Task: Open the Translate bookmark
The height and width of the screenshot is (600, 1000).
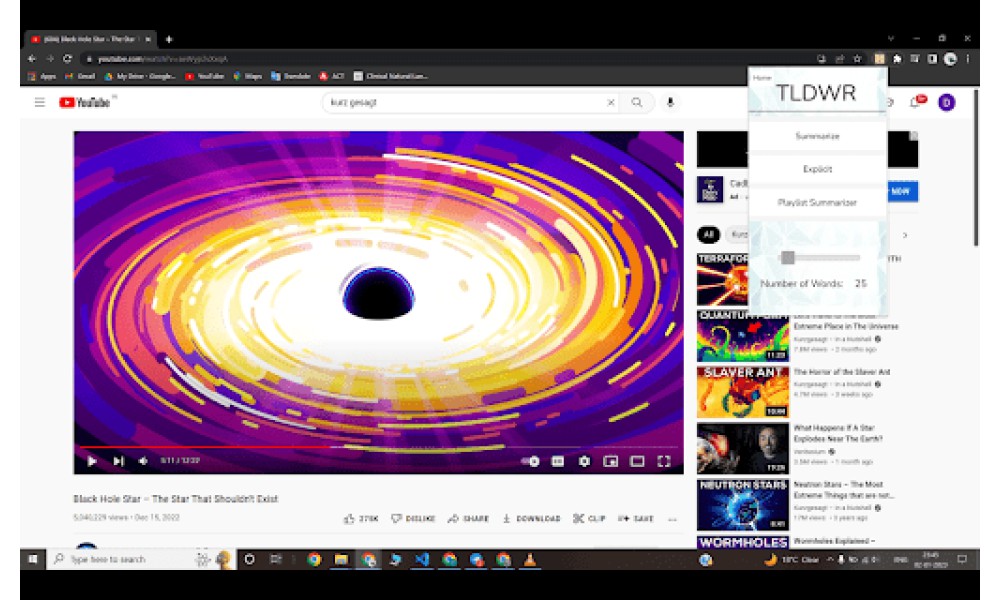Action: coord(291,76)
